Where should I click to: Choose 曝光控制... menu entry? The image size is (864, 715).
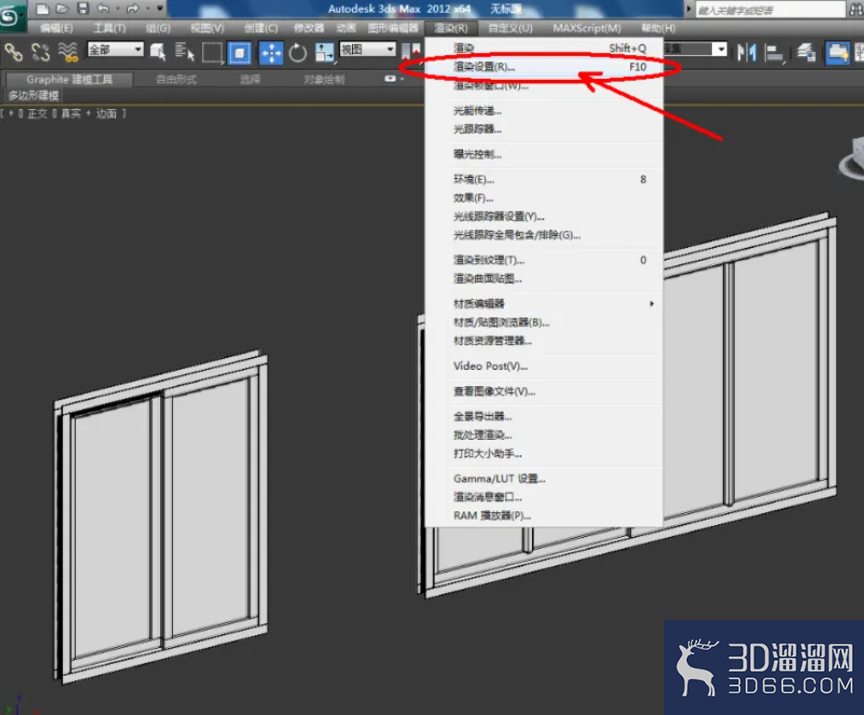(544, 154)
